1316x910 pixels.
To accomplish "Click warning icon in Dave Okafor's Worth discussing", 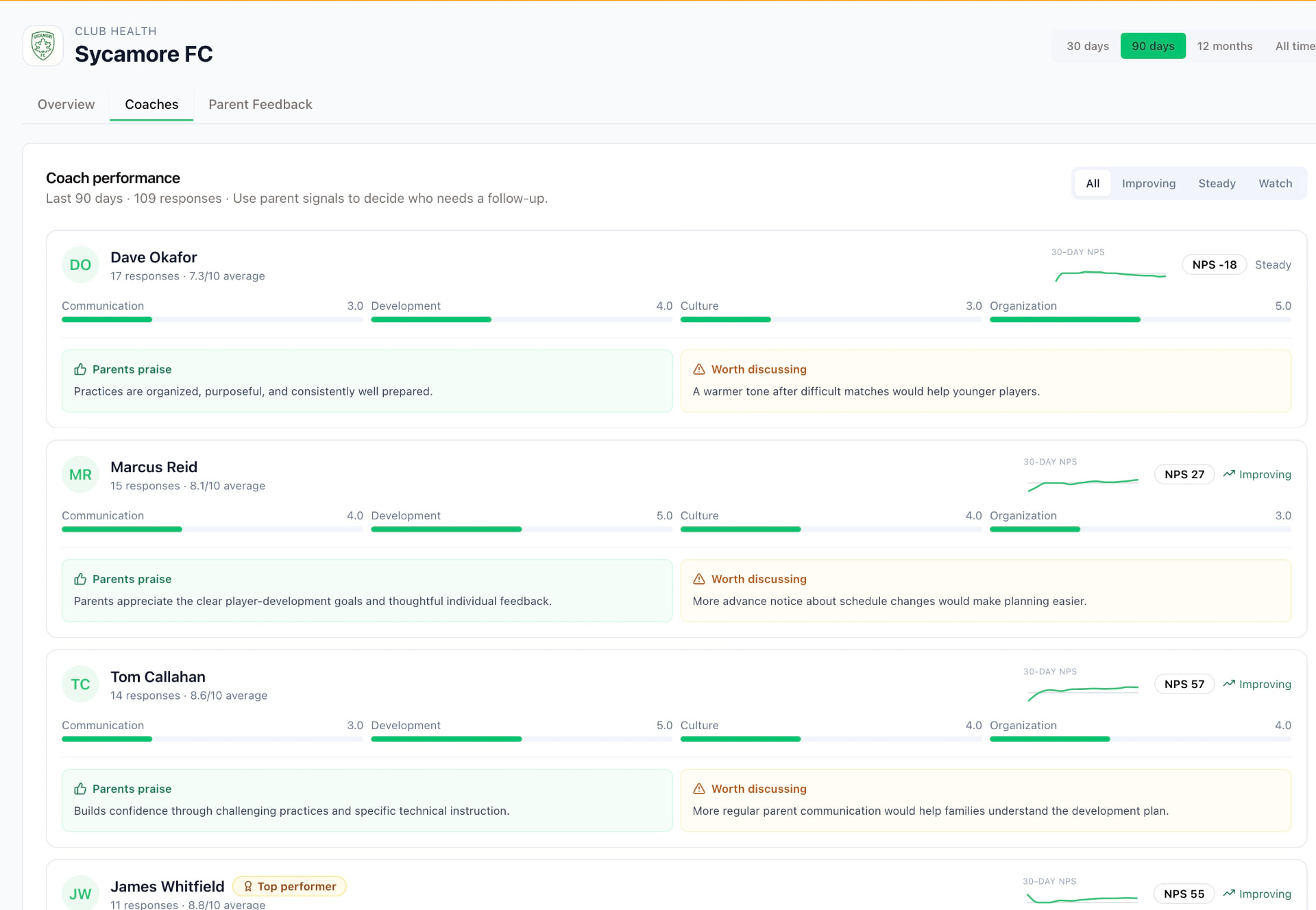I will point(699,369).
